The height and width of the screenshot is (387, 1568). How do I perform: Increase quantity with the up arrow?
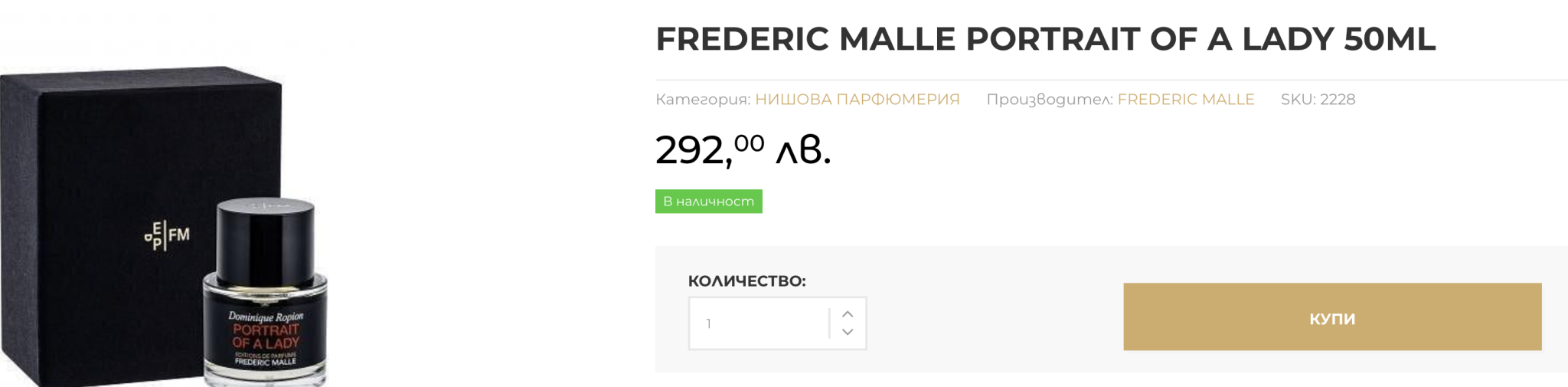[x=847, y=314]
